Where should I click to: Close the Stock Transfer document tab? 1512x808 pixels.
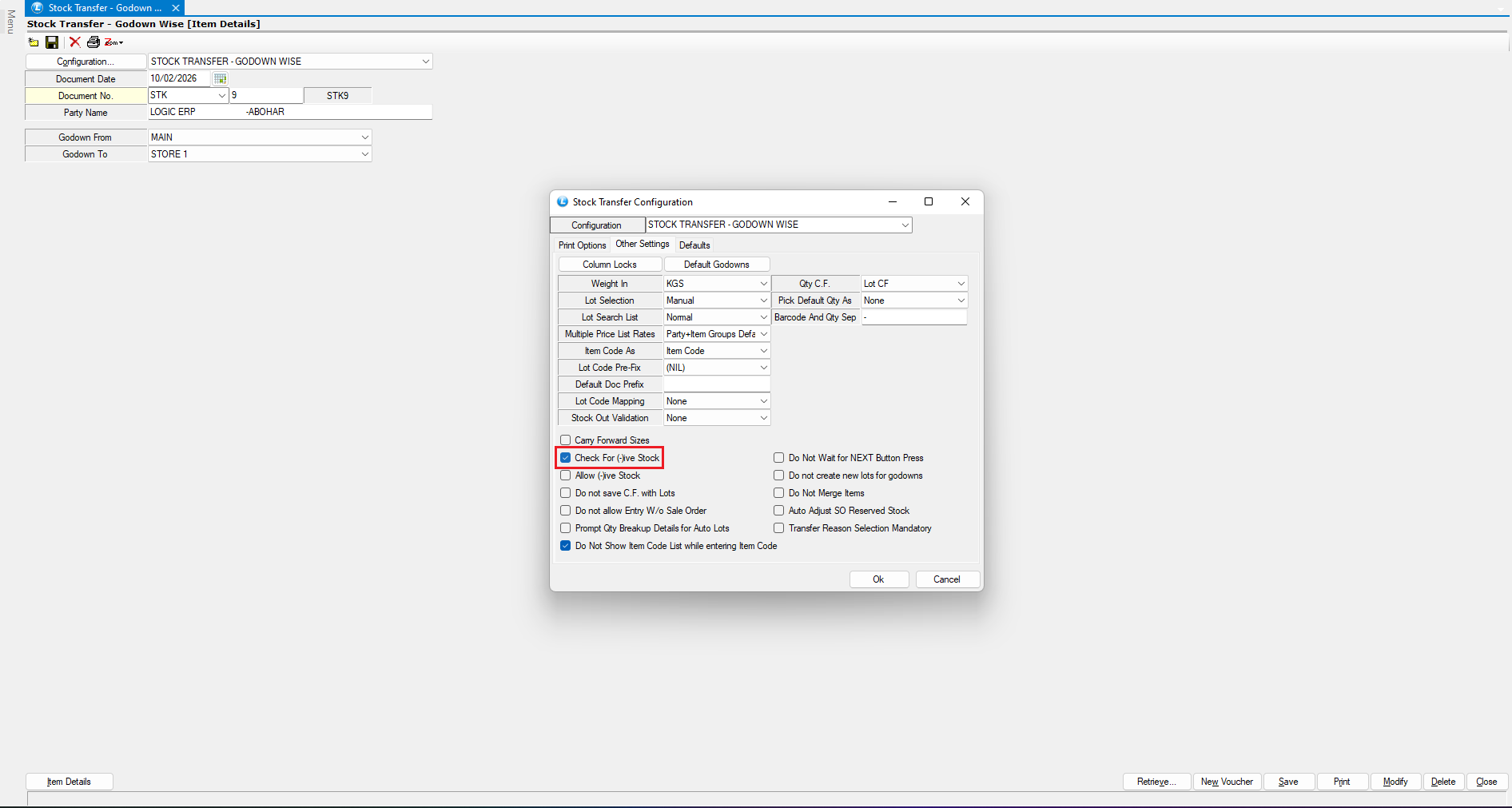[x=176, y=8]
